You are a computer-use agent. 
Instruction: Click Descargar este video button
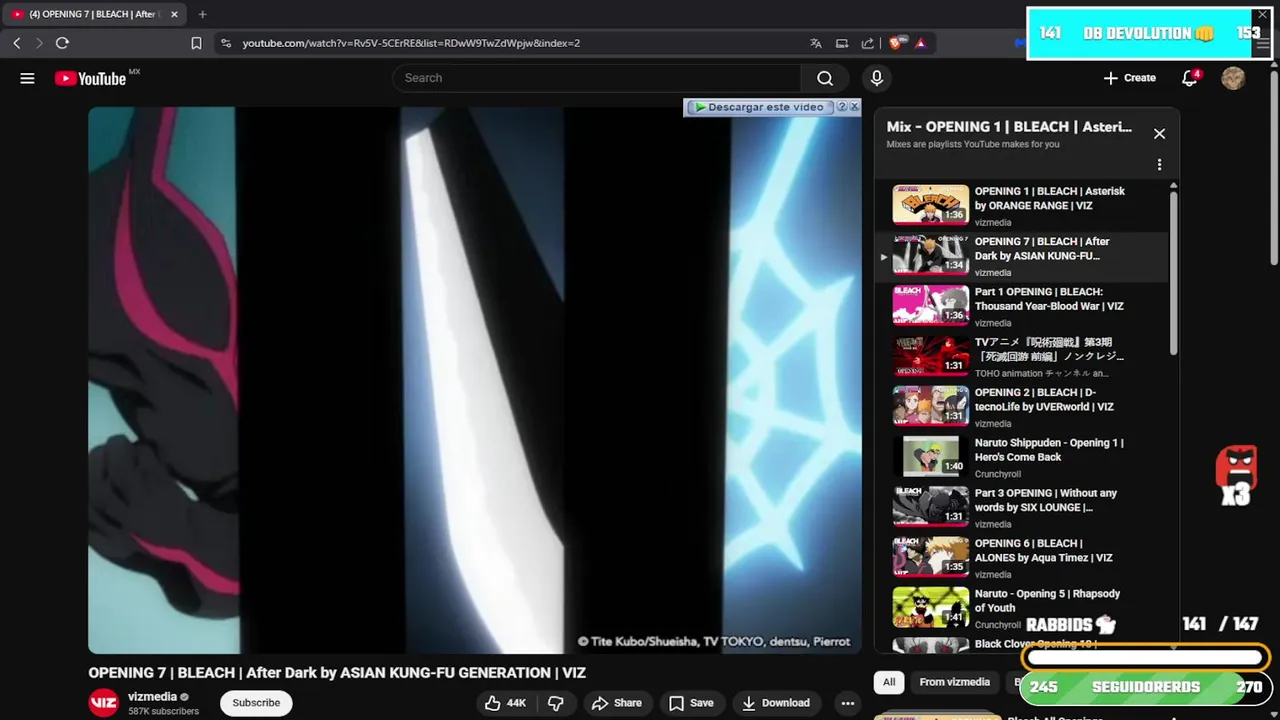pos(760,107)
